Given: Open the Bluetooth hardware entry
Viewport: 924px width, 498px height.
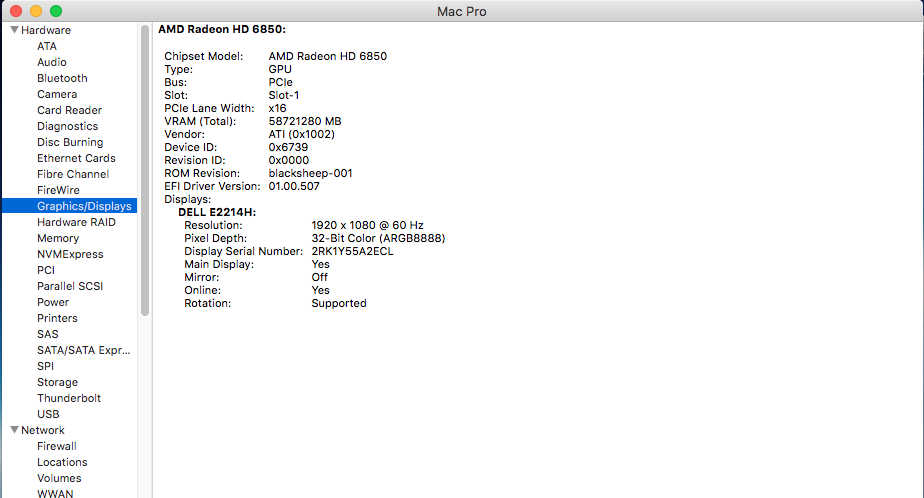Looking at the screenshot, I should point(62,78).
